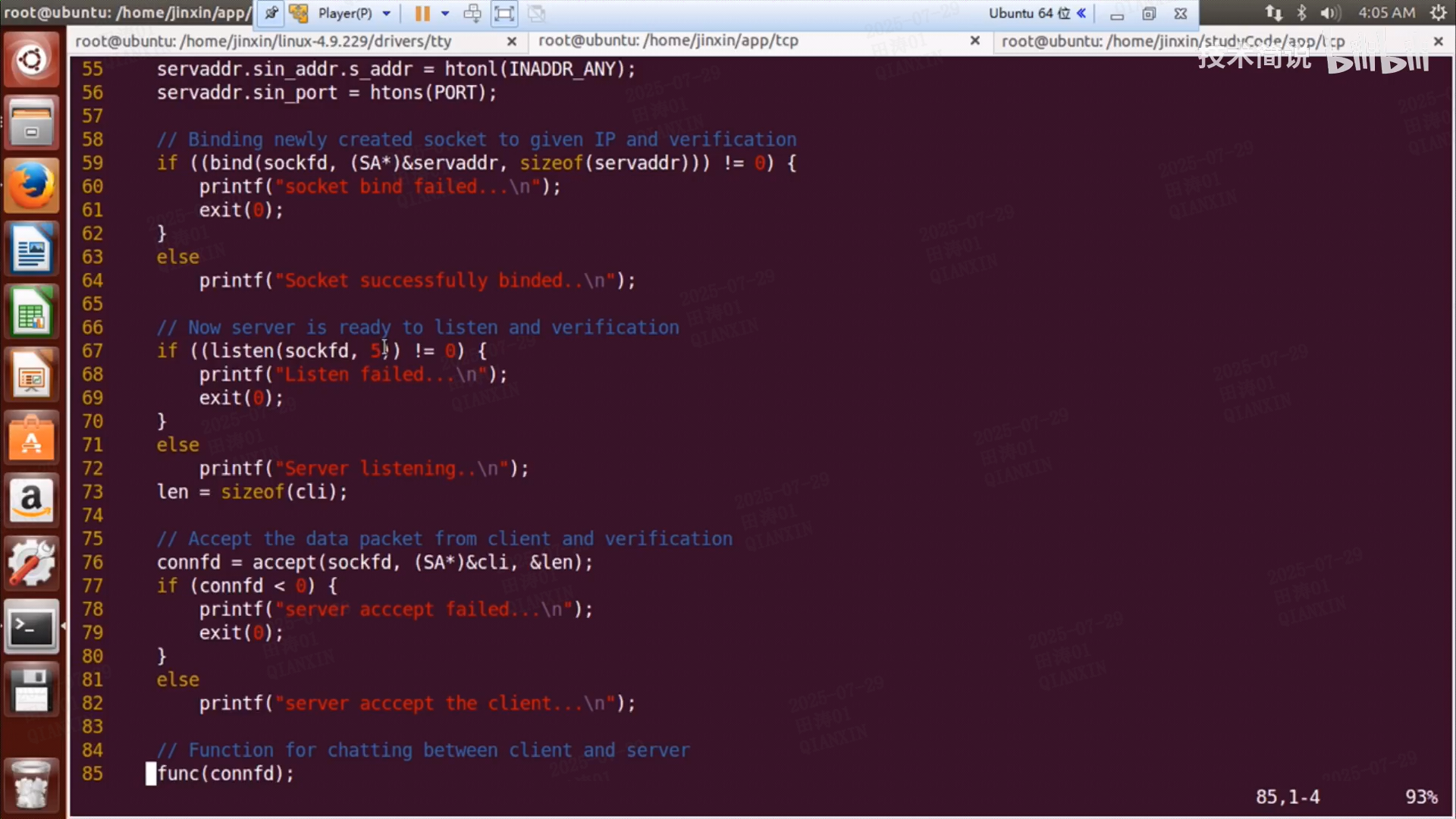The width and height of the screenshot is (1456, 819).
Task: Close the drivers/tty terminal tab
Action: coord(512,41)
